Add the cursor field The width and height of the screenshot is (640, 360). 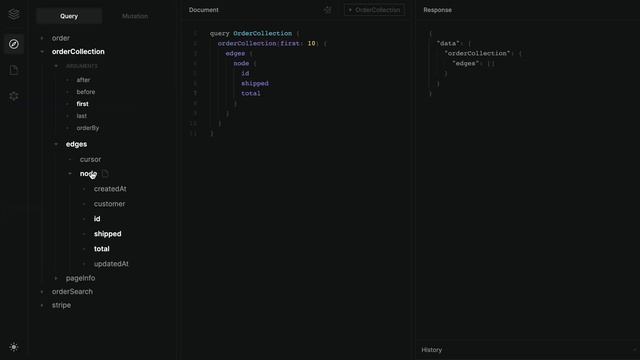click(x=90, y=159)
